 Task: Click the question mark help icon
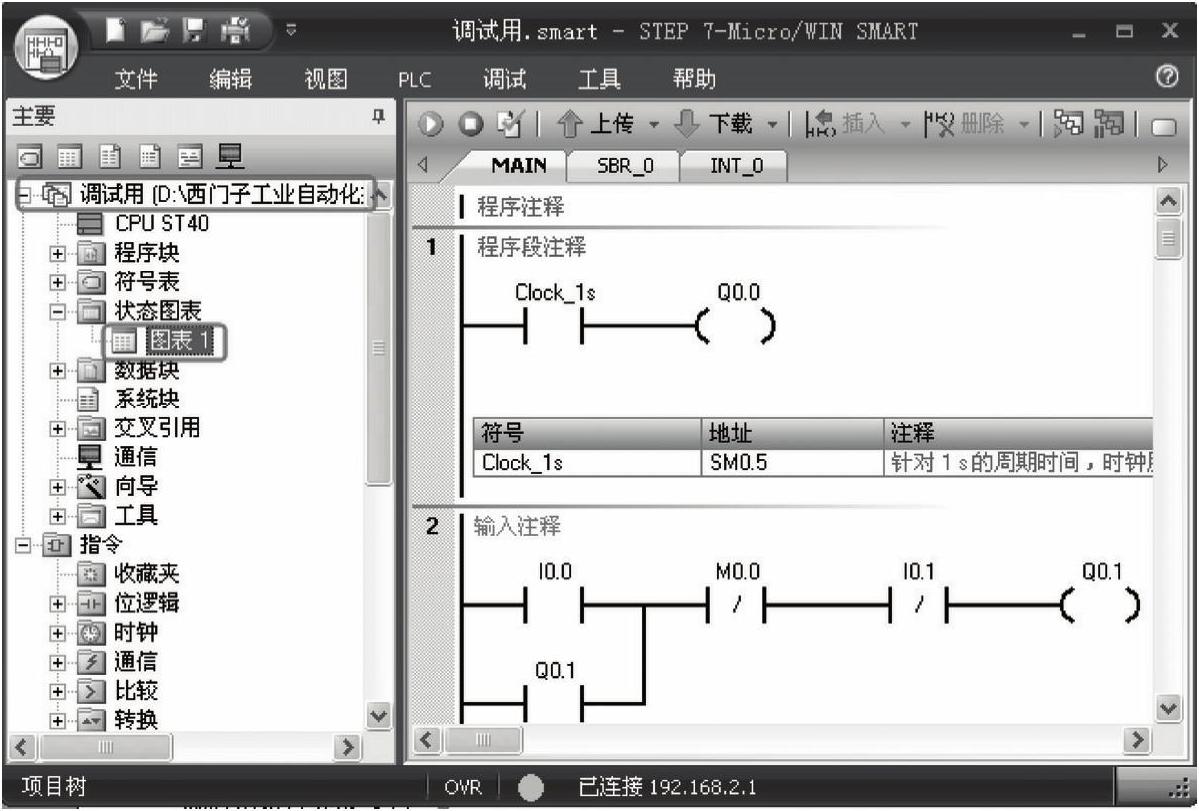click(x=1167, y=77)
